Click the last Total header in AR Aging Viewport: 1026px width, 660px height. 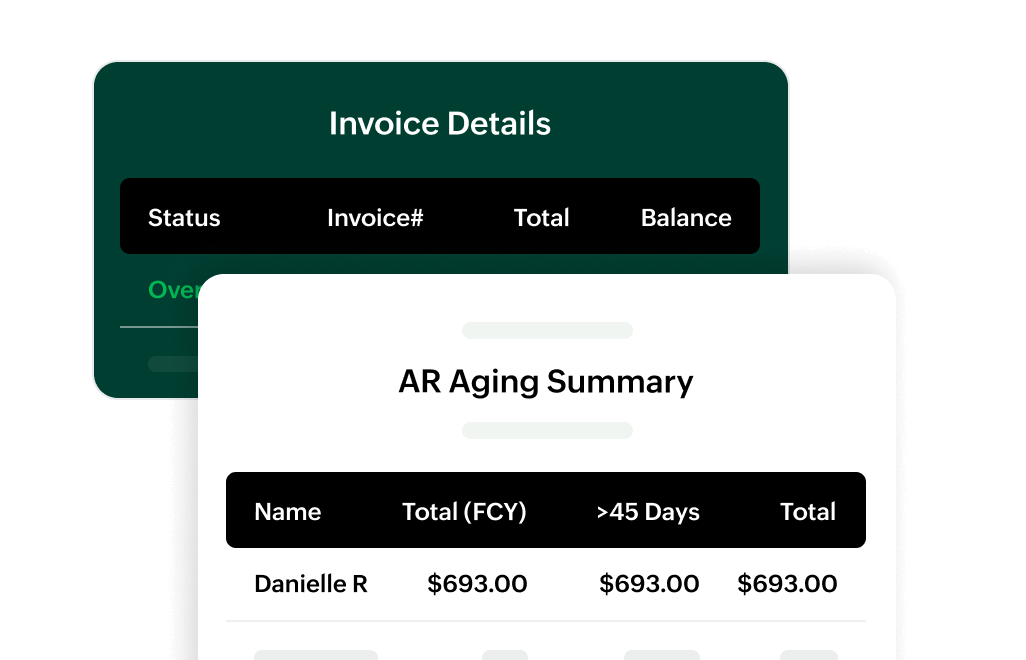pyautogui.click(x=808, y=512)
